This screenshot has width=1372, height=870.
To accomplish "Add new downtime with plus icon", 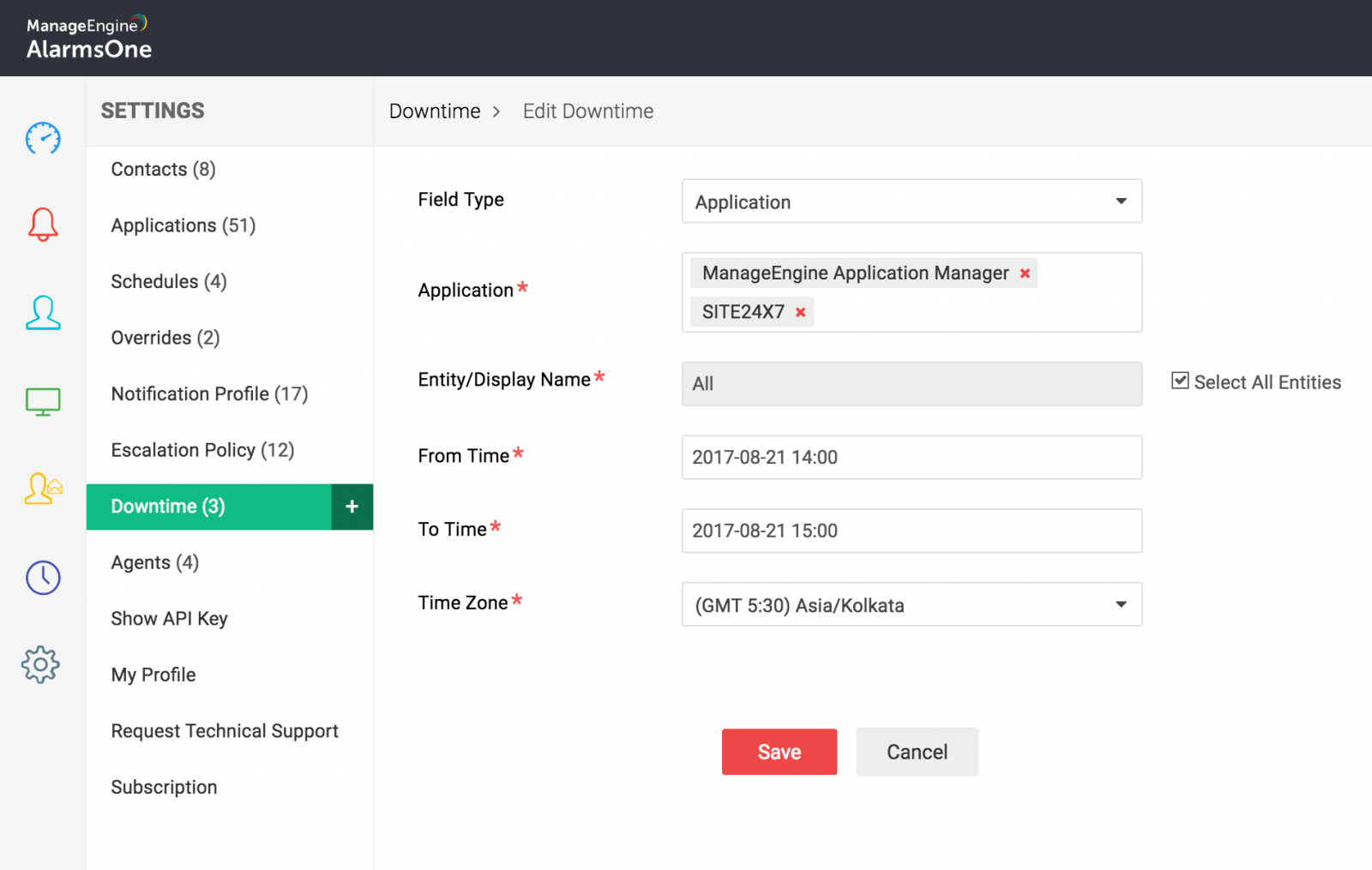I will [352, 507].
